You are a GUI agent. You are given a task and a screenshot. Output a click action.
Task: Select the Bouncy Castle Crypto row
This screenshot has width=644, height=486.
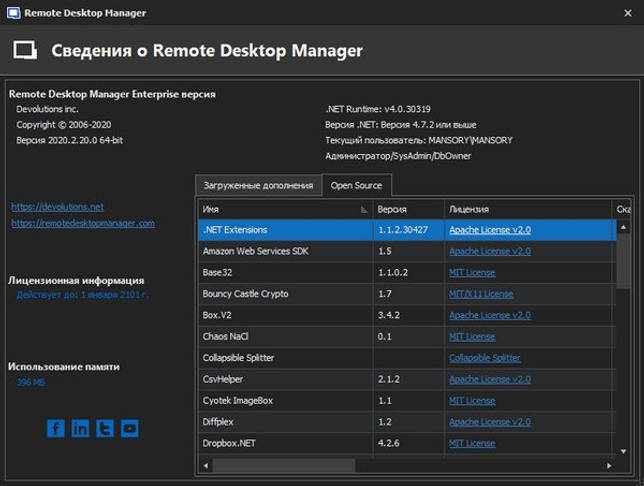pos(407,294)
